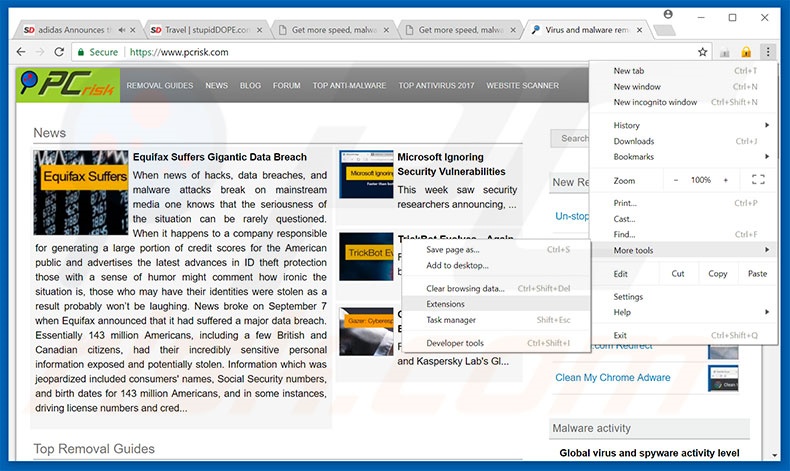Screen dimensions: 790x471
Task: Open Developer tools from submenu
Action: (x=496, y=343)
